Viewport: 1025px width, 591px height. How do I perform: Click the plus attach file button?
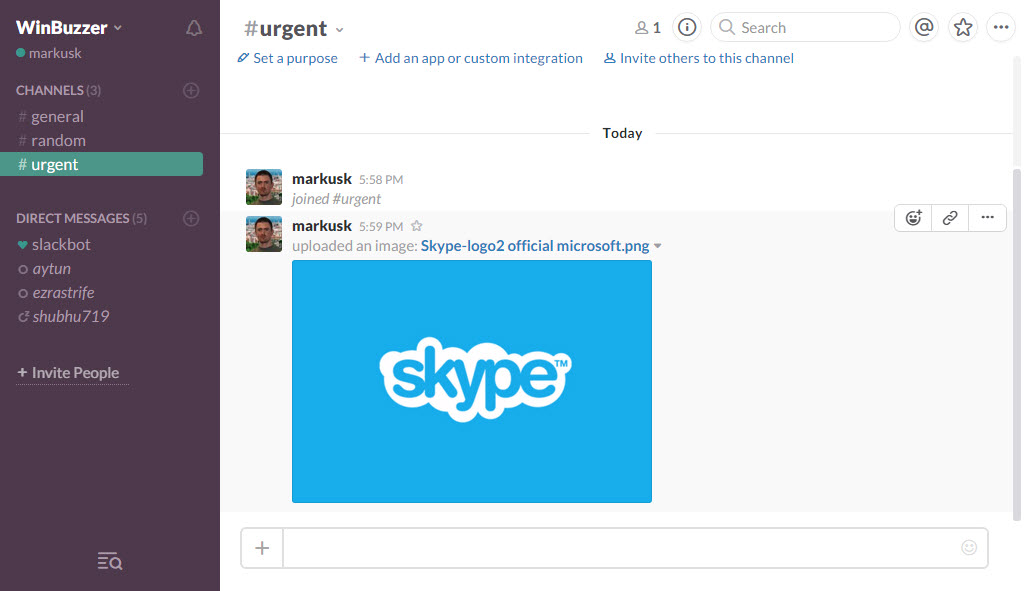pyautogui.click(x=262, y=548)
